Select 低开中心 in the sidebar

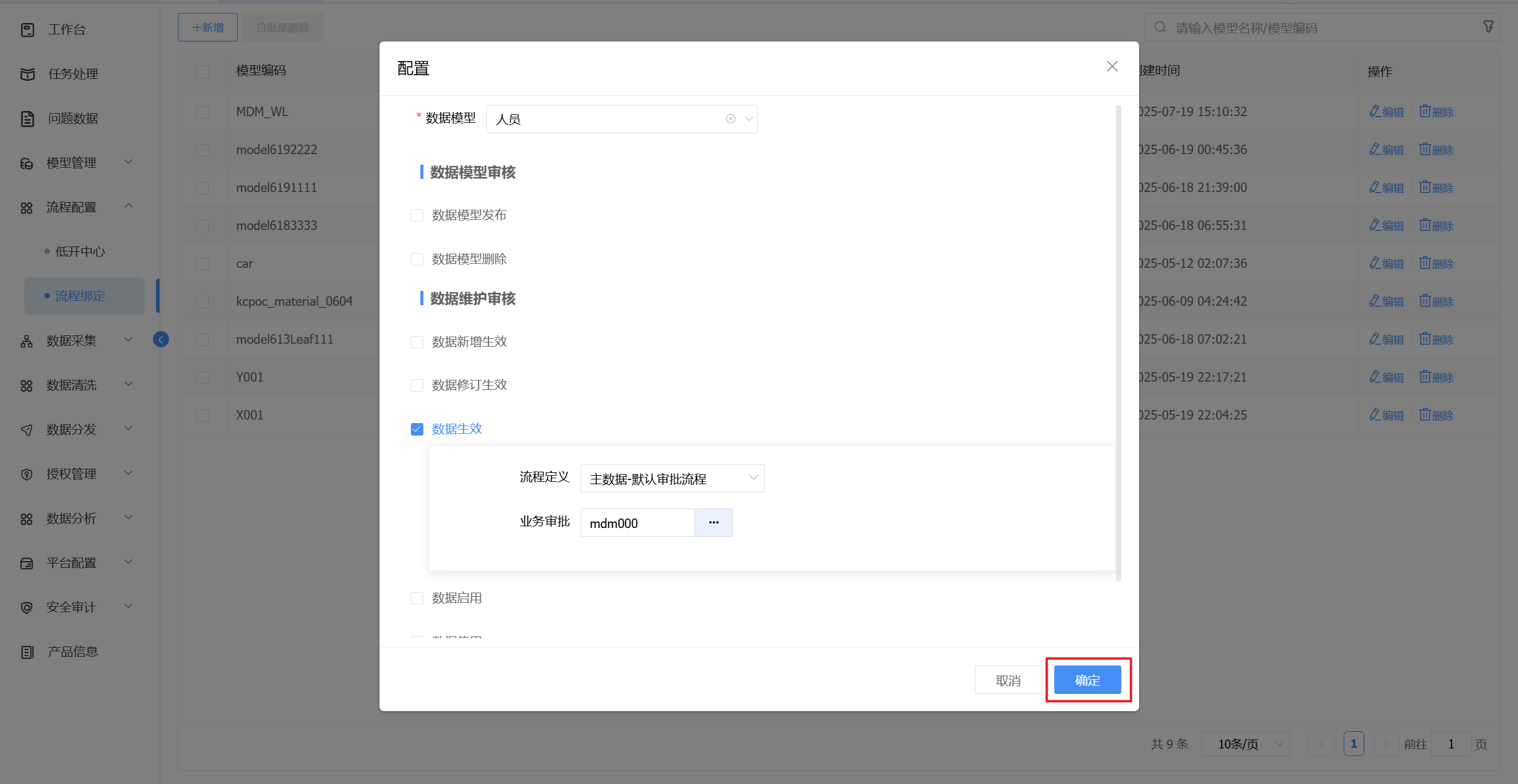point(80,252)
